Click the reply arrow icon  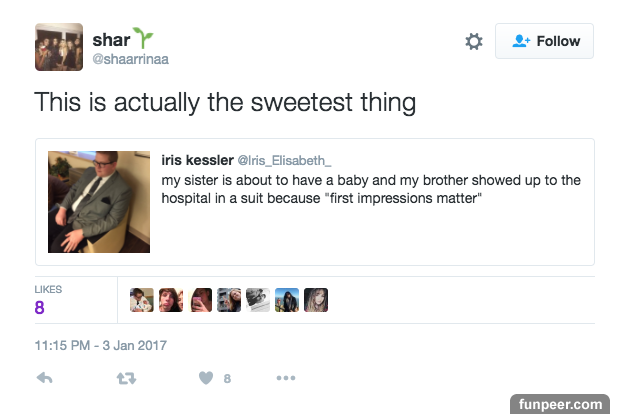(44, 378)
